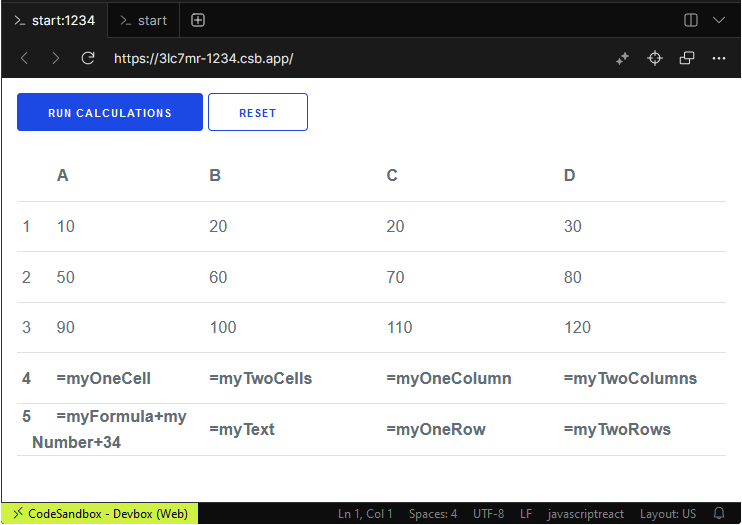Click the CodeSandbox Devbox status item
The width and height of the screenshot is (742, 525).
99,514
